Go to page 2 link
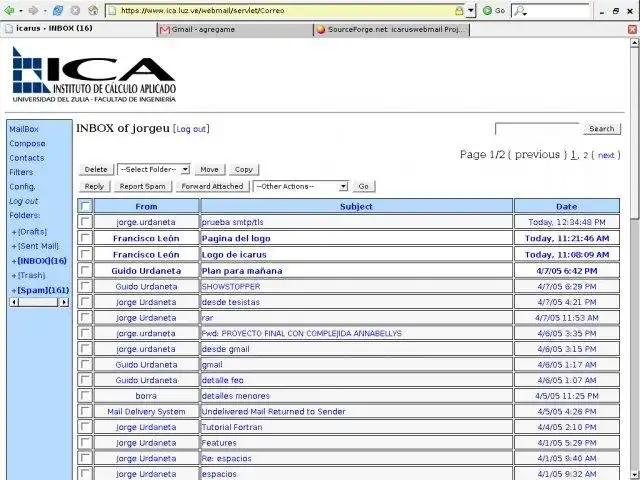640x480 pixels. coord(586,155)
